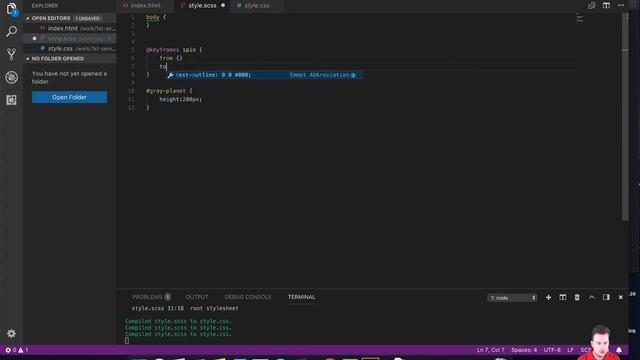
Task: Move the panel to the side
Action: pyautogui.click(x=606, y=298)
